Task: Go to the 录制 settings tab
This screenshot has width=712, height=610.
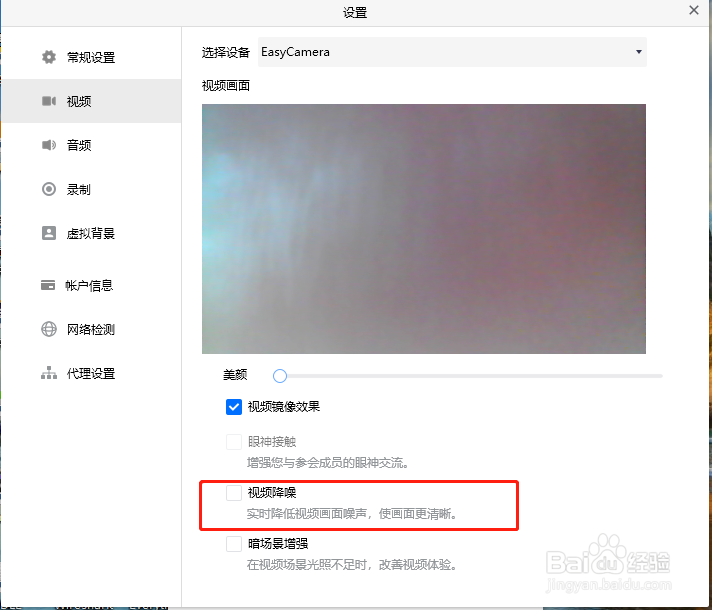Action: [91, 189]
